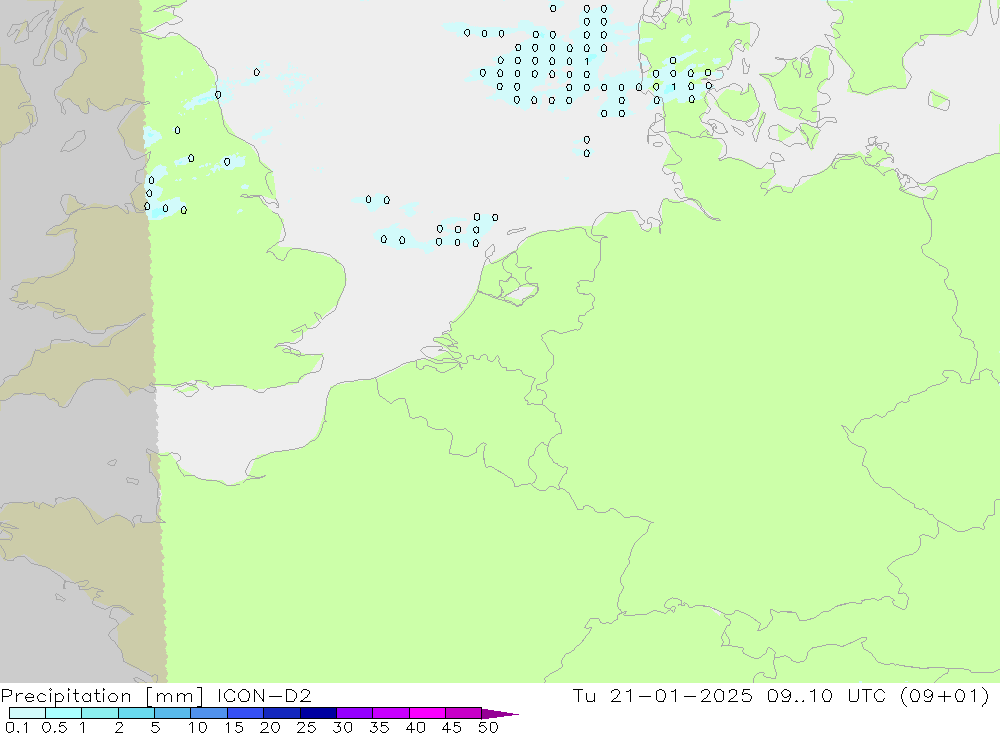1000x733 pixels.
Task: Click the 15–20 mm legend swatch
Action: point(245,713)
